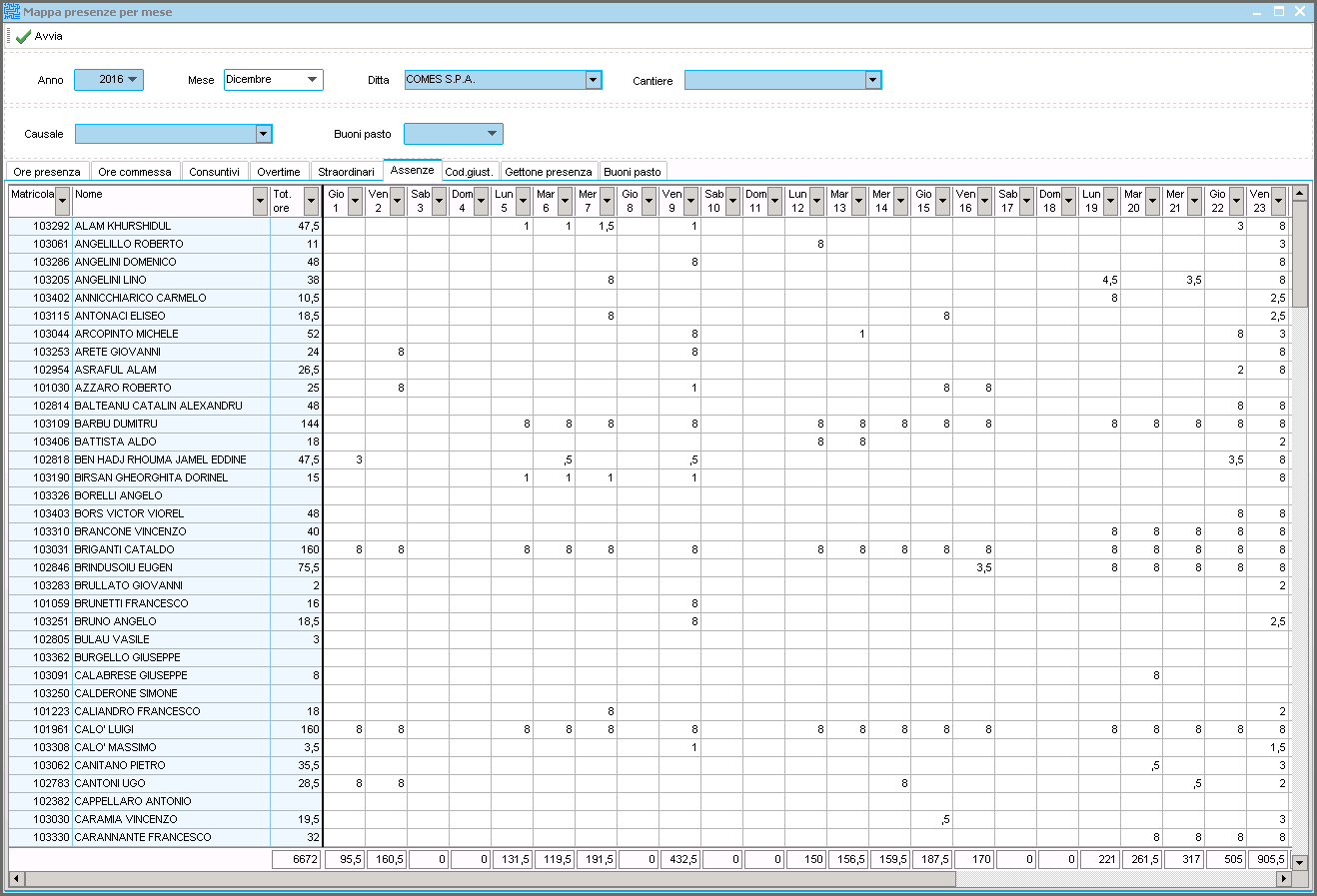Open the Gio 15 column filter arrow

tap(942, 201)
